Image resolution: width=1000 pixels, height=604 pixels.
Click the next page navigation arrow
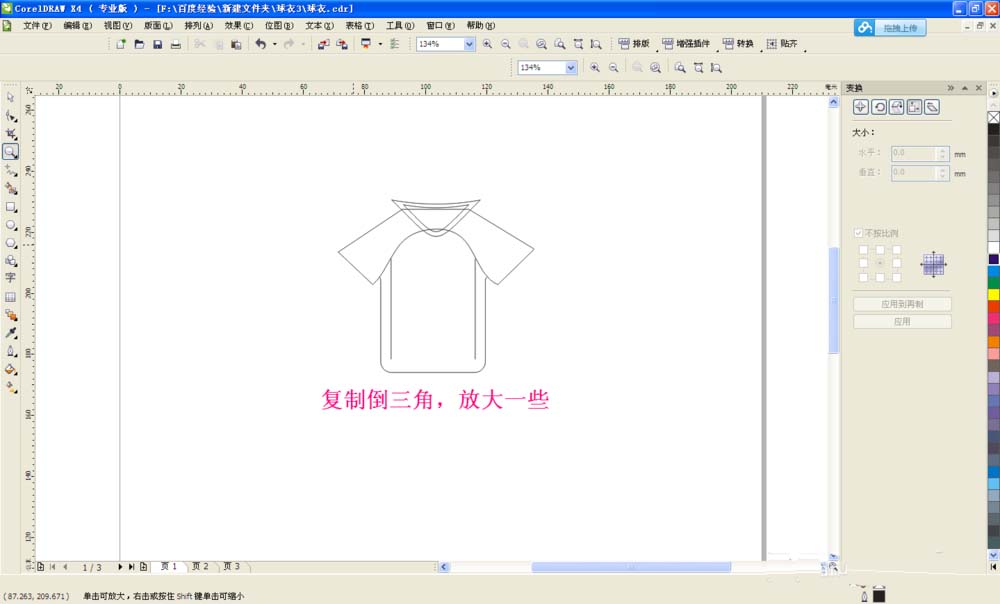click(120, 566)
